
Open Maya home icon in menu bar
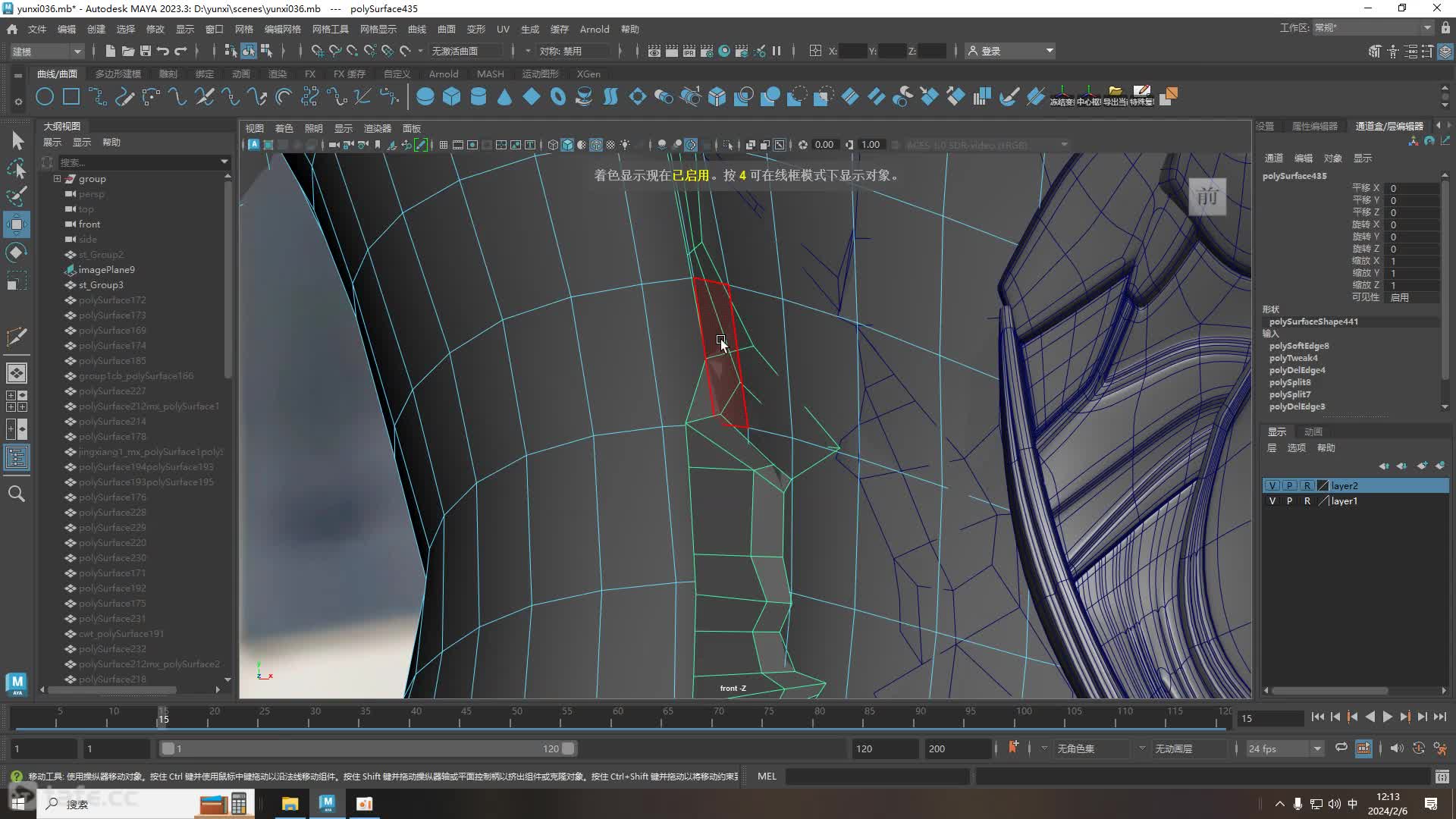point(12,29)
